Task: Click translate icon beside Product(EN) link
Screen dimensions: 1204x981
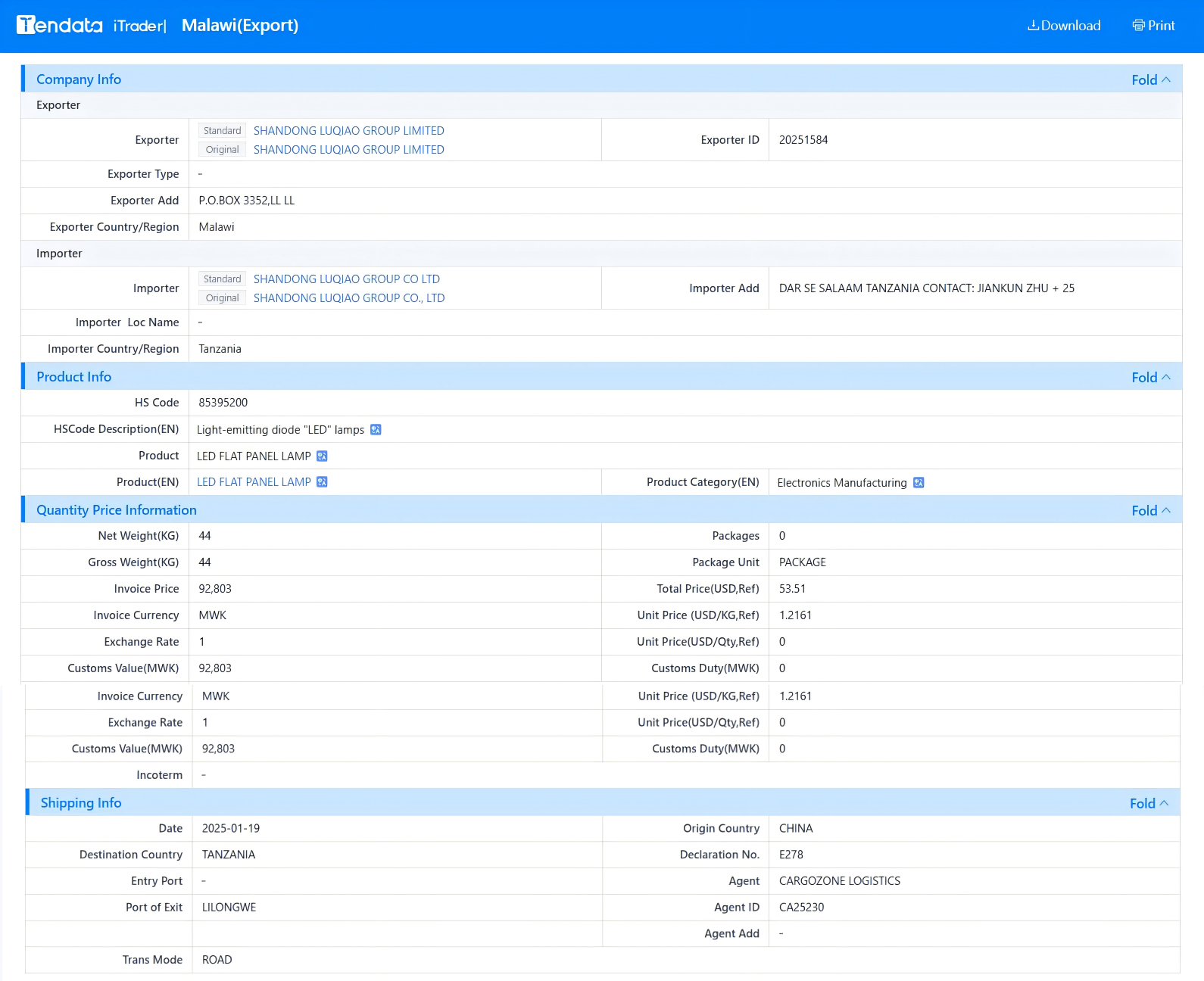Action: (322, 482)
